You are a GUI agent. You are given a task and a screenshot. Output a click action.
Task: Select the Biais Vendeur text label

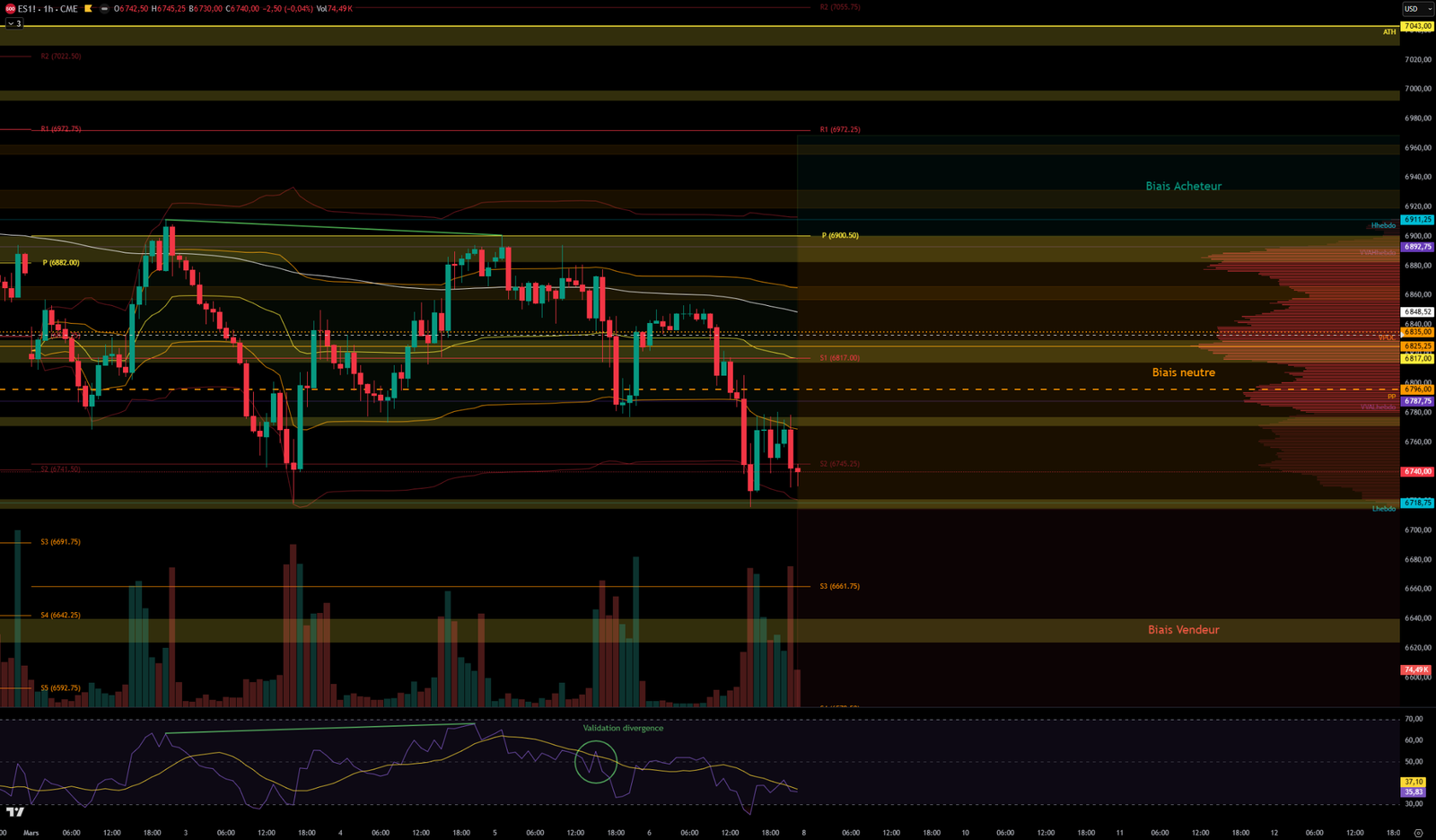[1183, 630]
